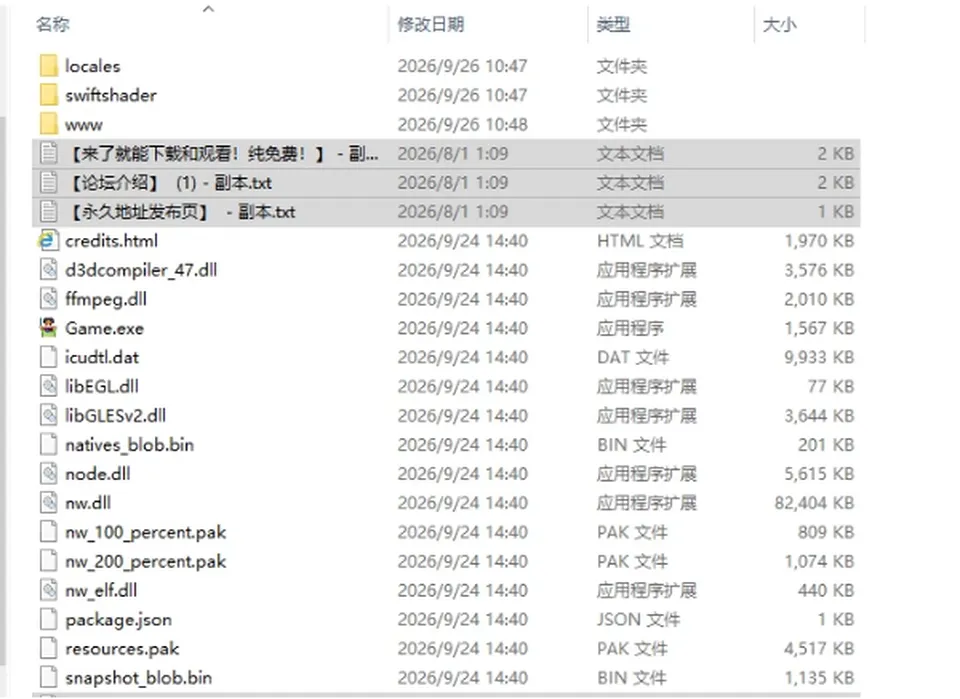
Task: Click the 2026/9/26 10:48 date of www
Action: point(462,125)
